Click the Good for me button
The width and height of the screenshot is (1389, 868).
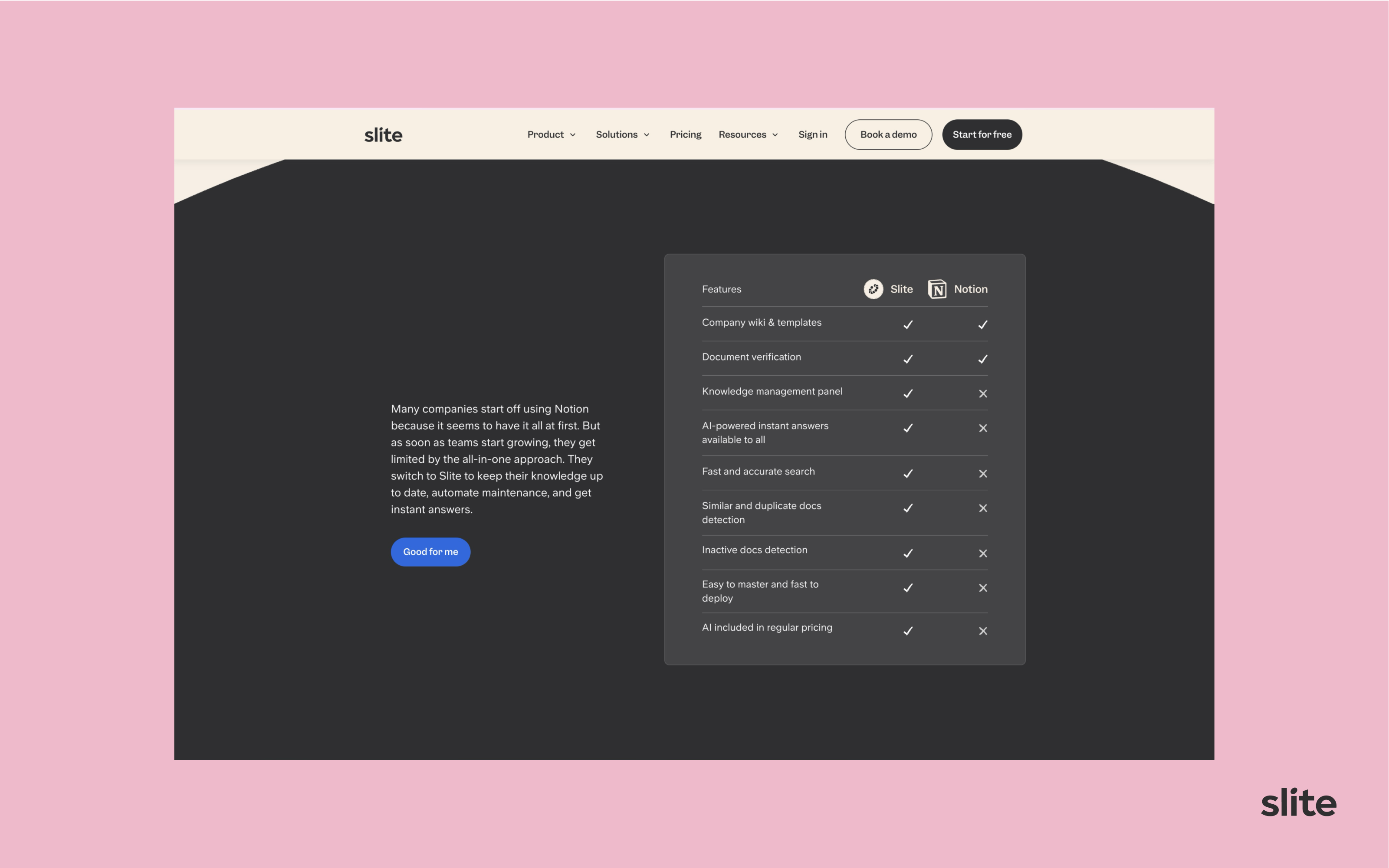click(430, 551)
